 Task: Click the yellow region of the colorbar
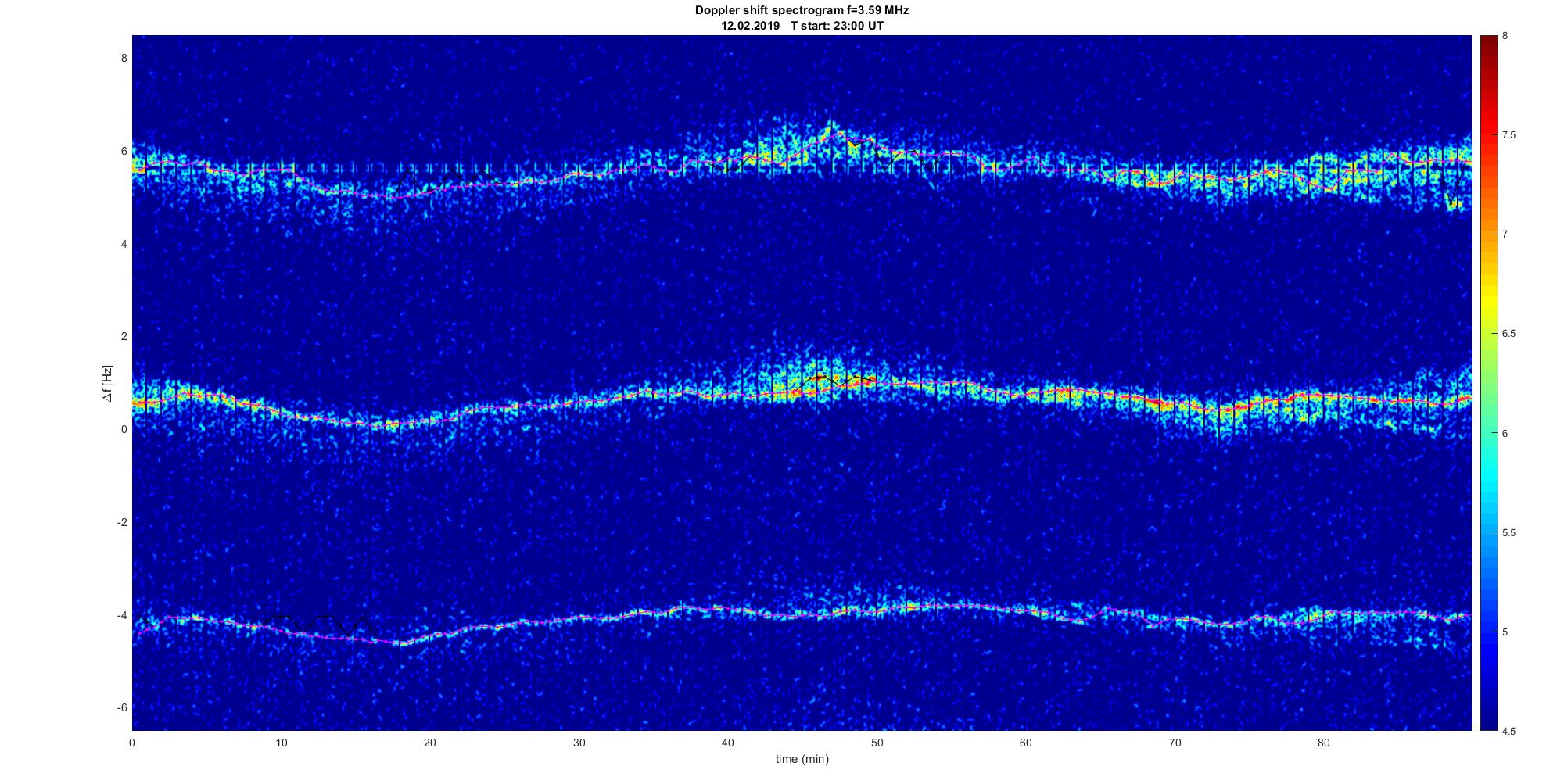point(1489,301)
